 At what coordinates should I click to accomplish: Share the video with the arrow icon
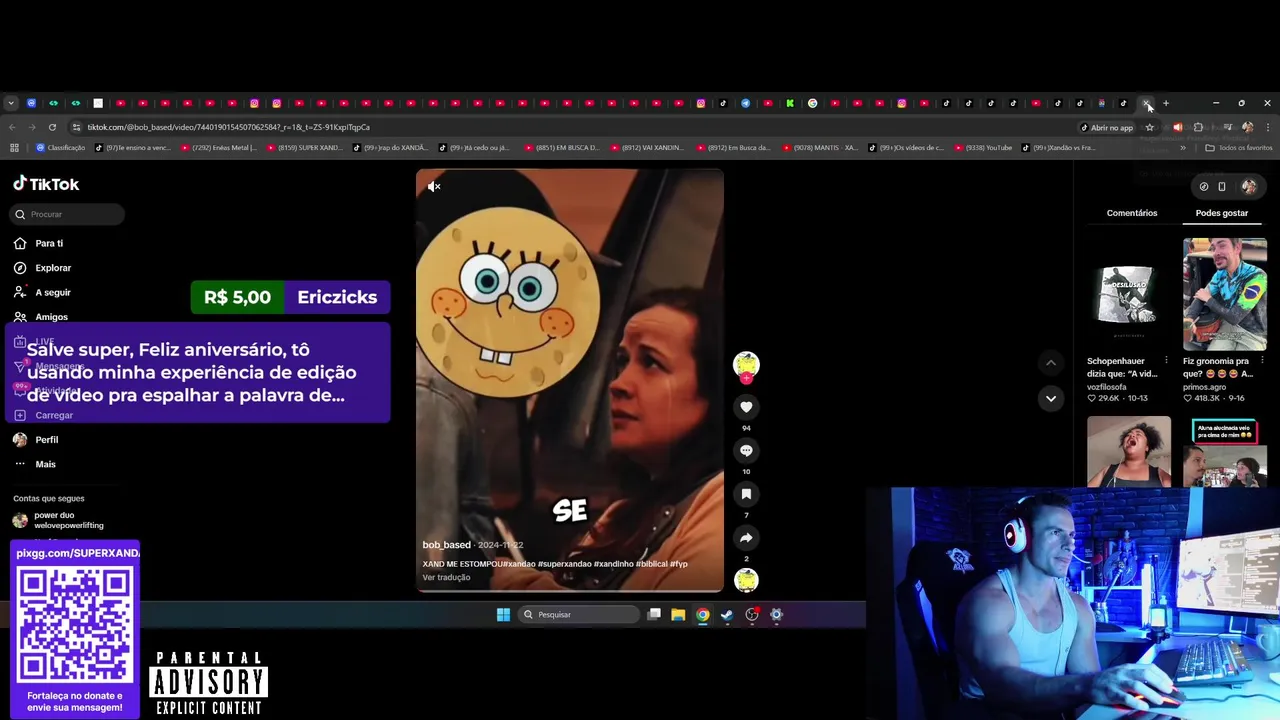click(746, 538)
